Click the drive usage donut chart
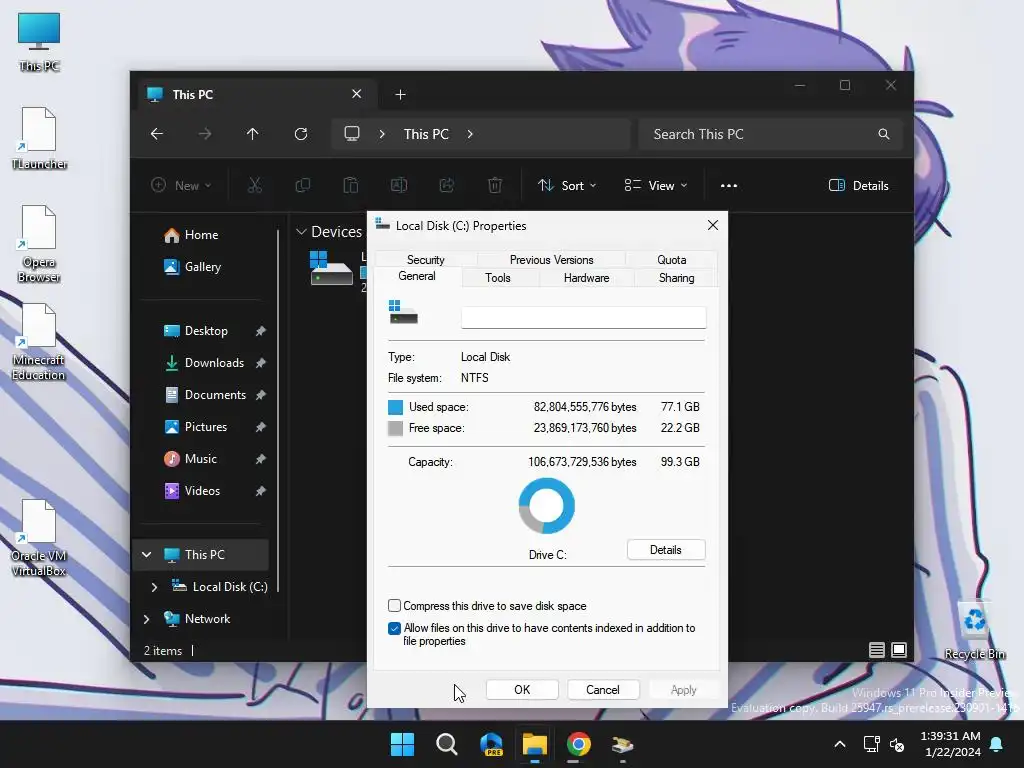 pos(547,506)
